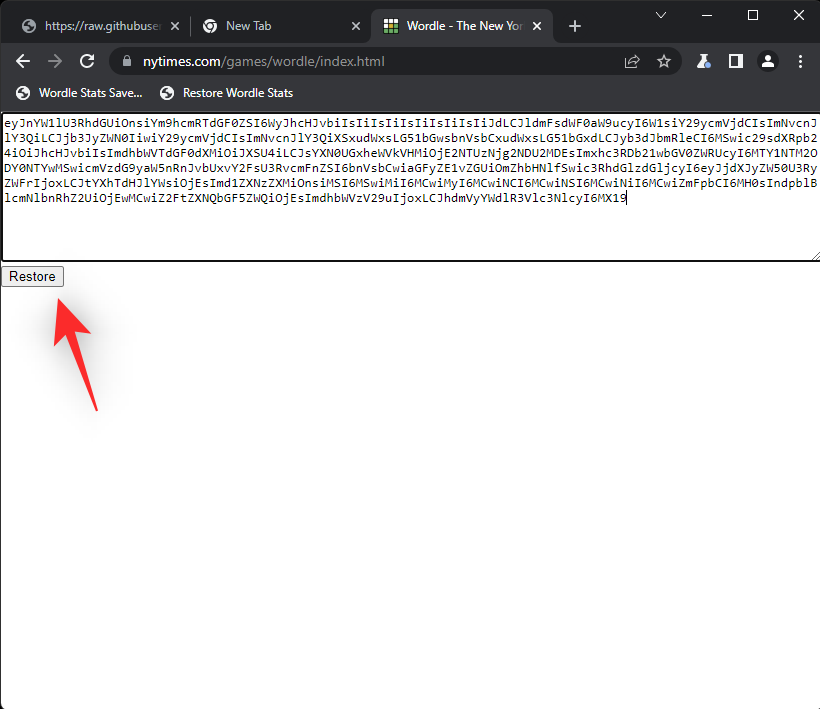Bookmark this tab with the star icon
820x709 pixels.
click(x=664, y=61)
